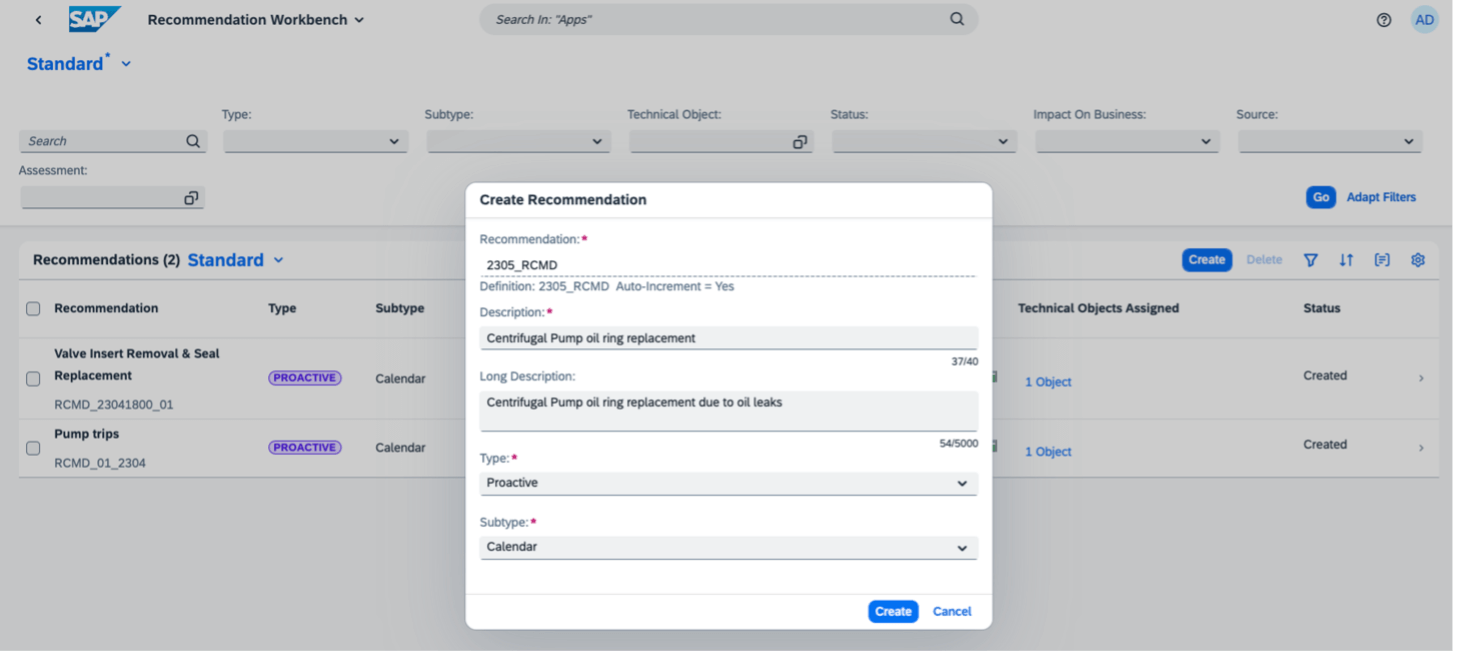Open the group settings icon near the gear

point(1382,259)
